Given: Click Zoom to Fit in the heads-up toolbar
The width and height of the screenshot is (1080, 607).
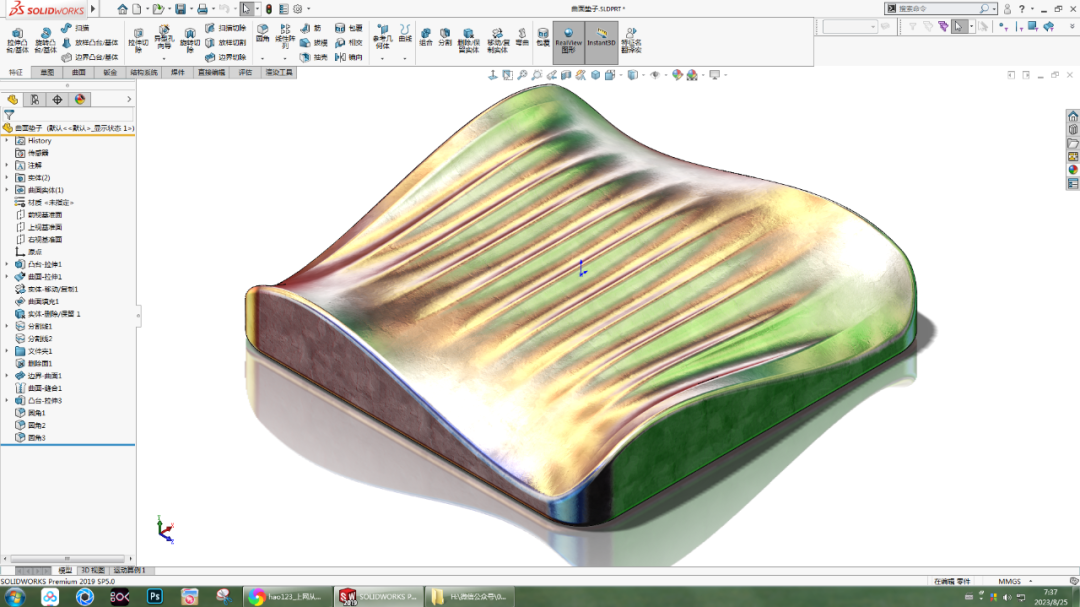Looking at the screenshot, I should [x=521, y=74].
